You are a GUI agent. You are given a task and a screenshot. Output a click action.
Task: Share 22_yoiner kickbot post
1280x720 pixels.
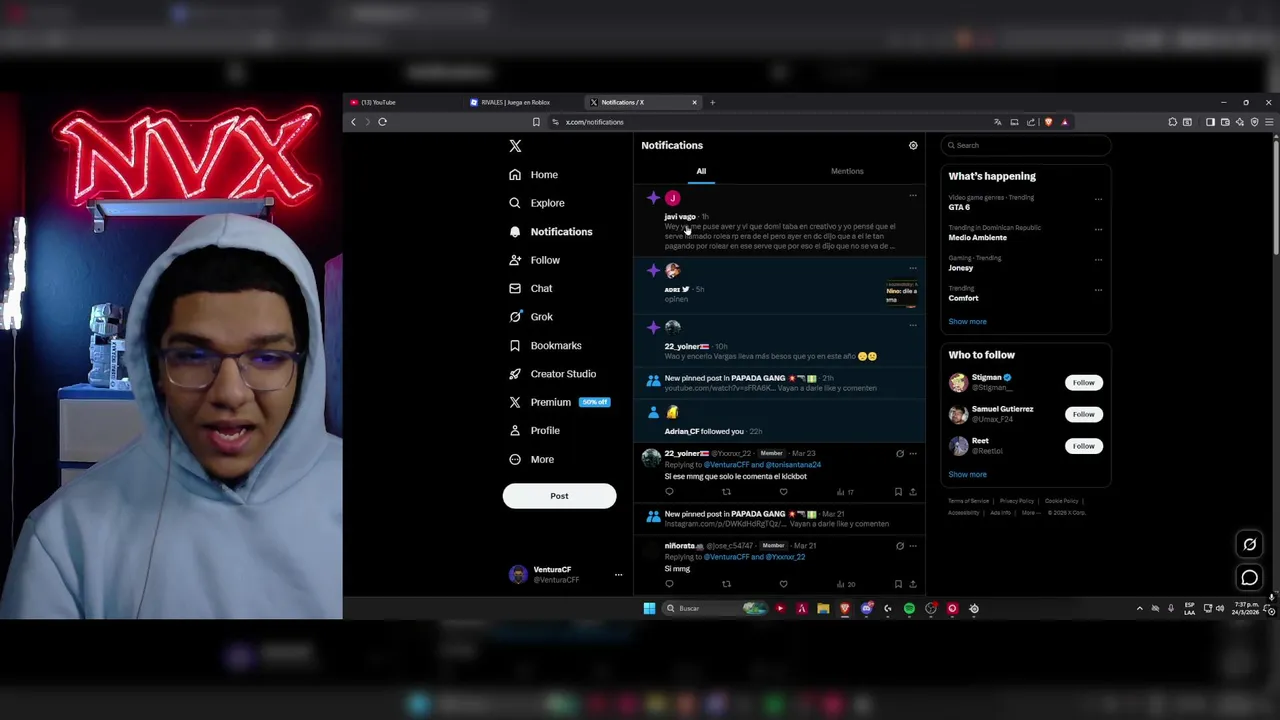[x=912, y=492]
